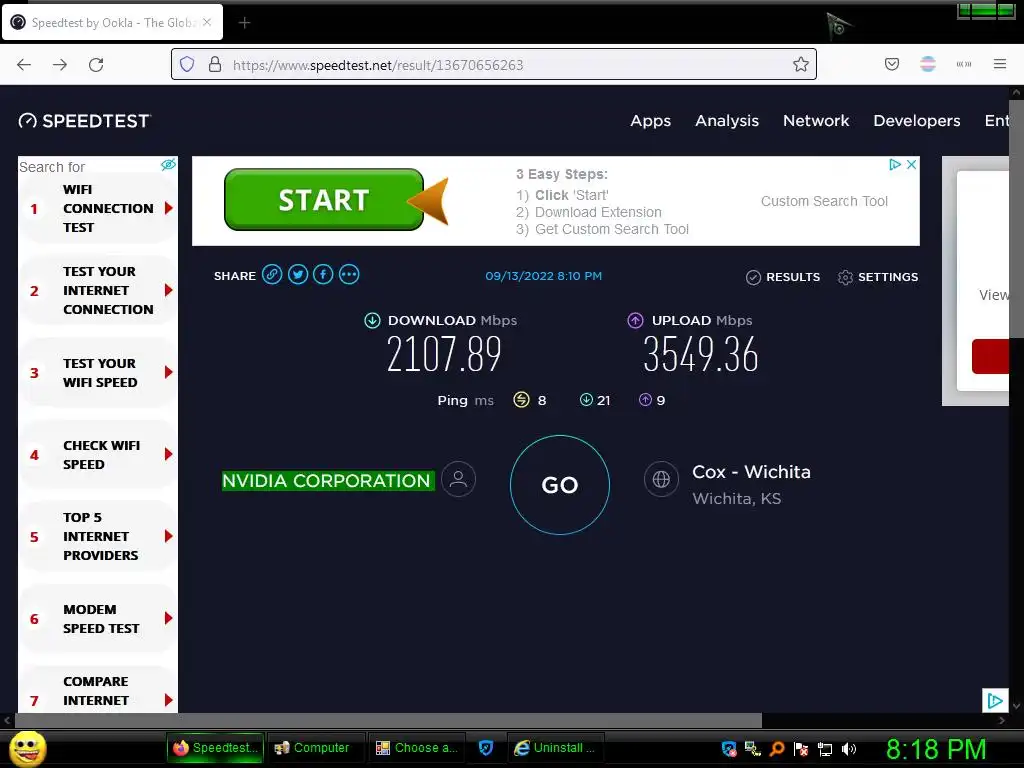This screenshot has width=1024, height=768.
Task: Click the green START ad button
Action: [324, 200]
